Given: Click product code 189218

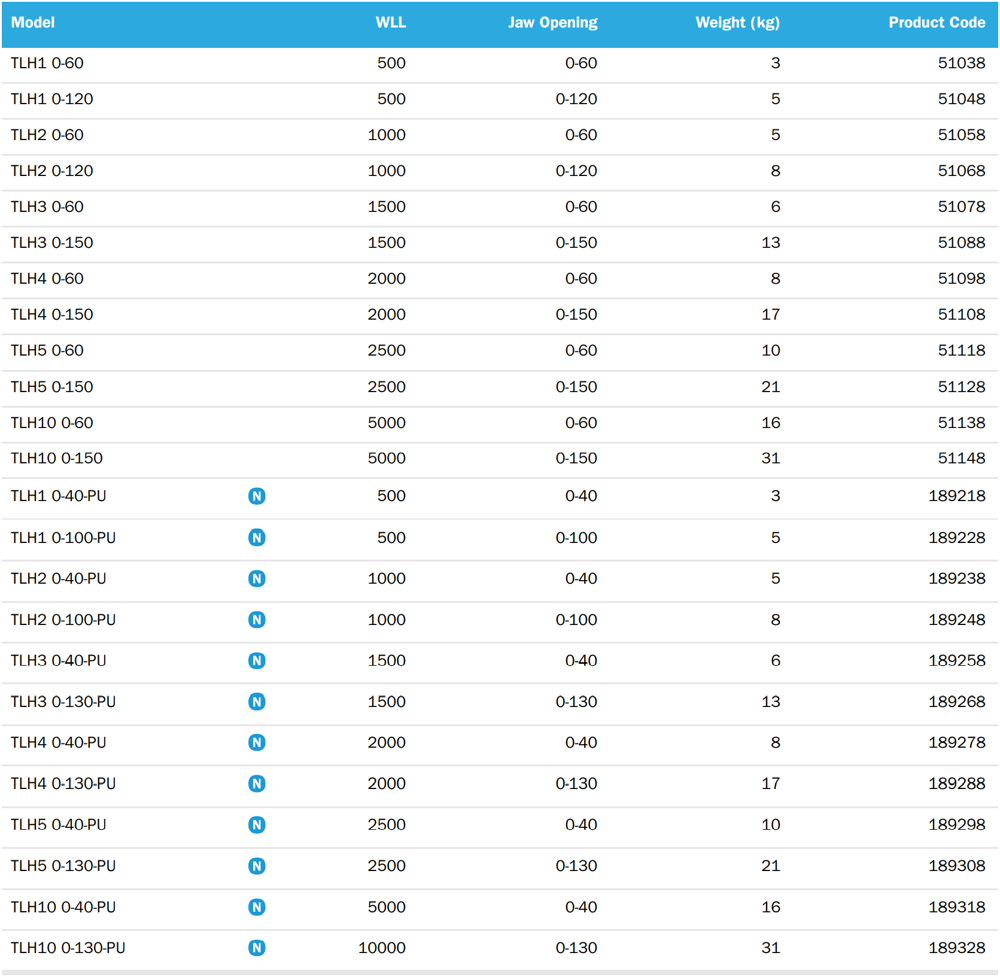Looking at the screenshot, I should (957, 496).
